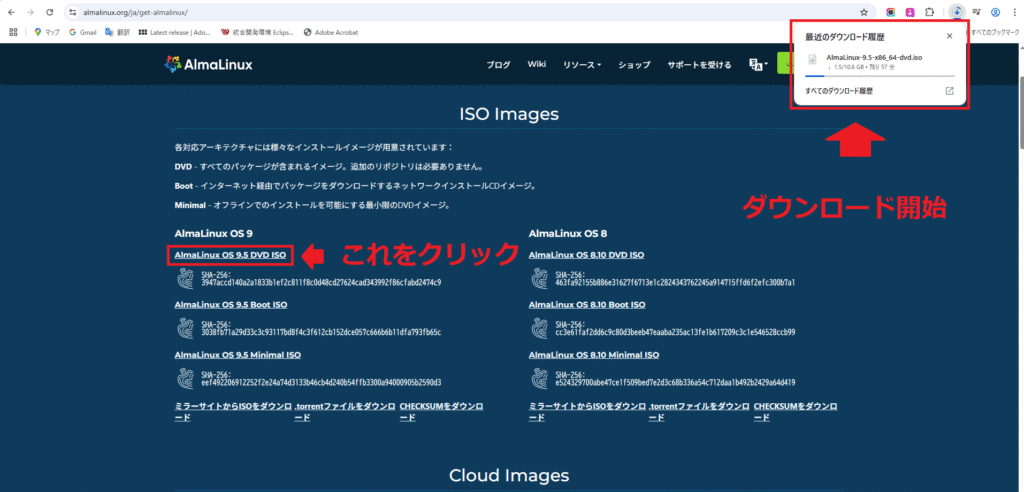
Task: Open OS 9 .torrentファイル download link
Action: pos(345,411)
